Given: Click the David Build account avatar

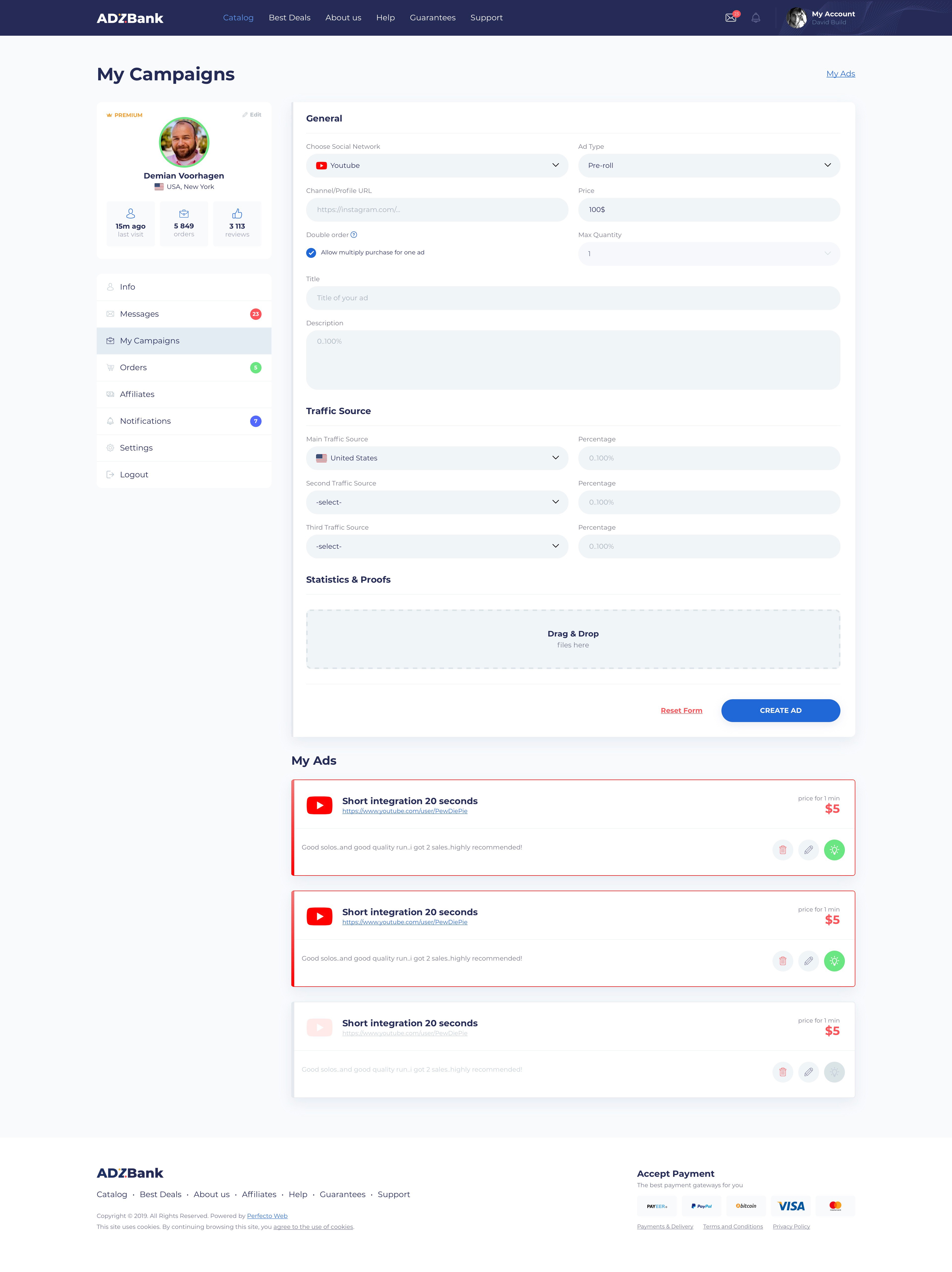Looking at the screenshot, I should pos(796,18).
